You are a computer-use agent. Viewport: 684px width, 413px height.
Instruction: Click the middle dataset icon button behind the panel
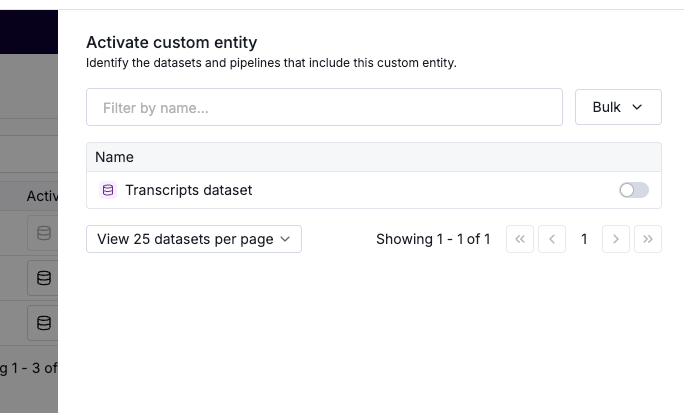(43, 278)
